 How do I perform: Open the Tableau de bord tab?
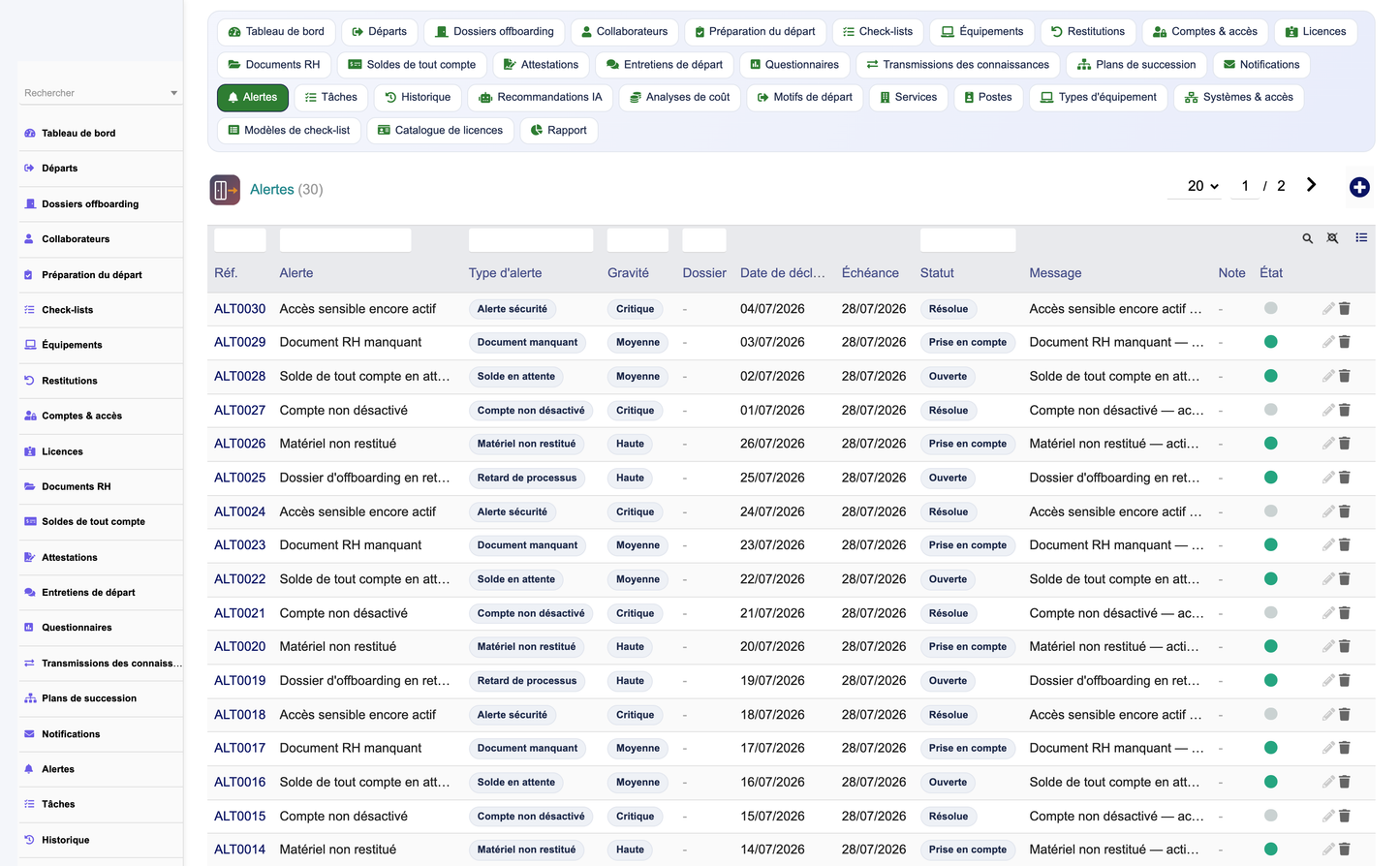pos(276,32)
